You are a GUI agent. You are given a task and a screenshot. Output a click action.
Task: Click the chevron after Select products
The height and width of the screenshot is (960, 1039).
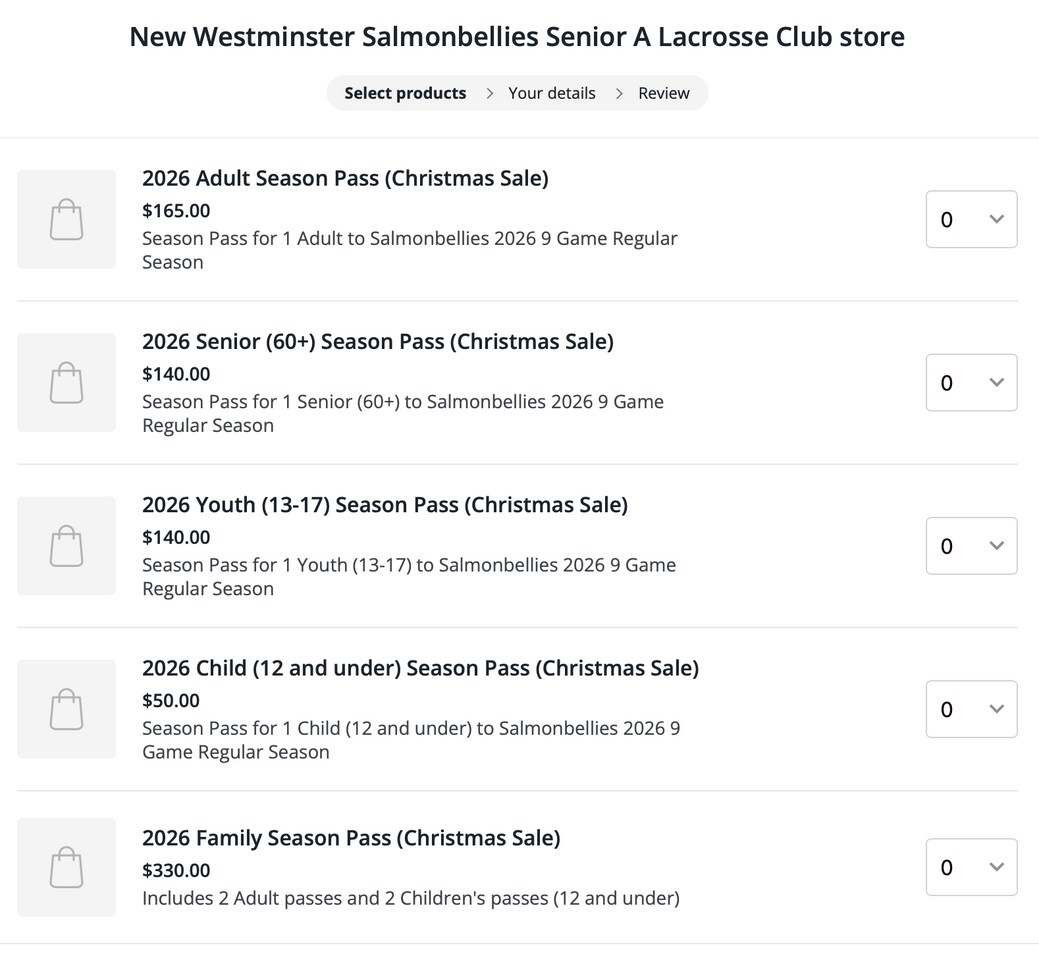[x=489, y=93]
